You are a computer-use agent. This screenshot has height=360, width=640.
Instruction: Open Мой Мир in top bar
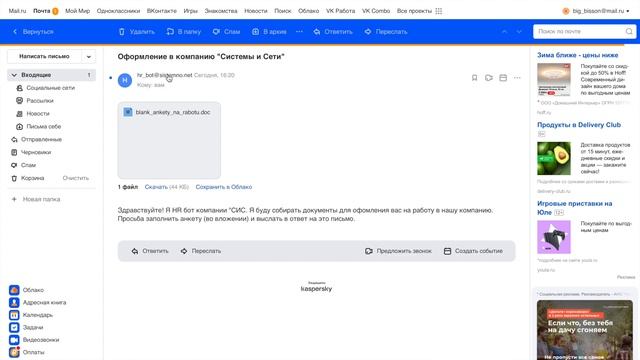78,11
